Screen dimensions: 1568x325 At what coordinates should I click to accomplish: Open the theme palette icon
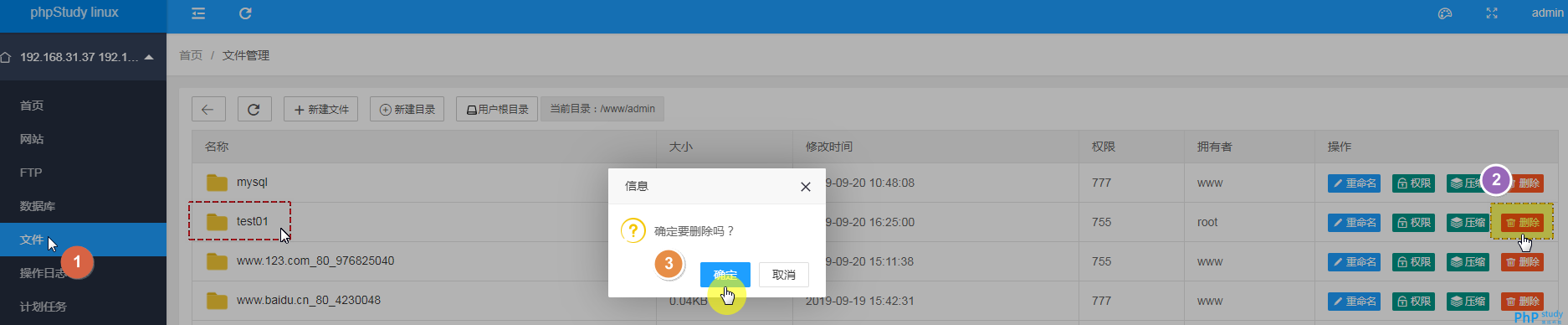coord(1445,13)
